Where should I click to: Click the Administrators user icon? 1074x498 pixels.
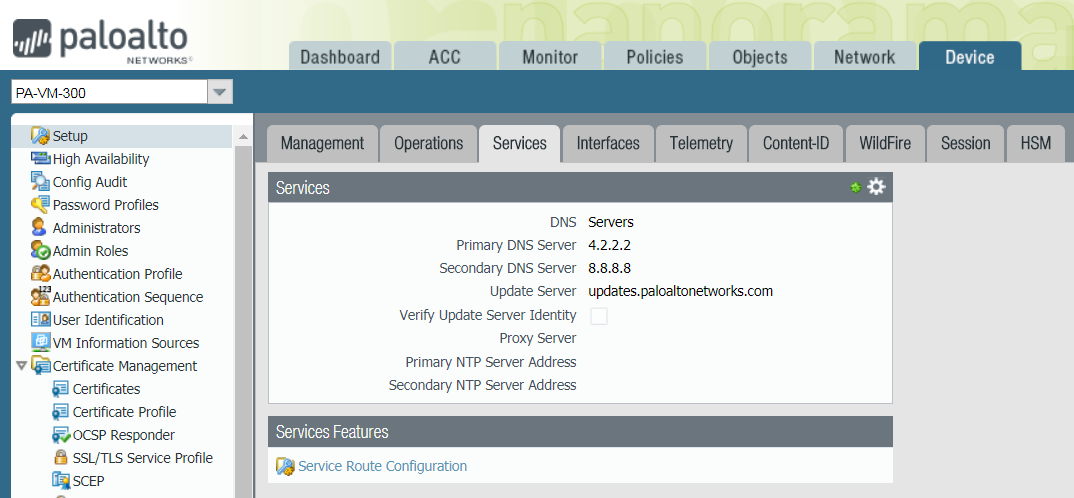pyautogui.click(x=40, y=228)
